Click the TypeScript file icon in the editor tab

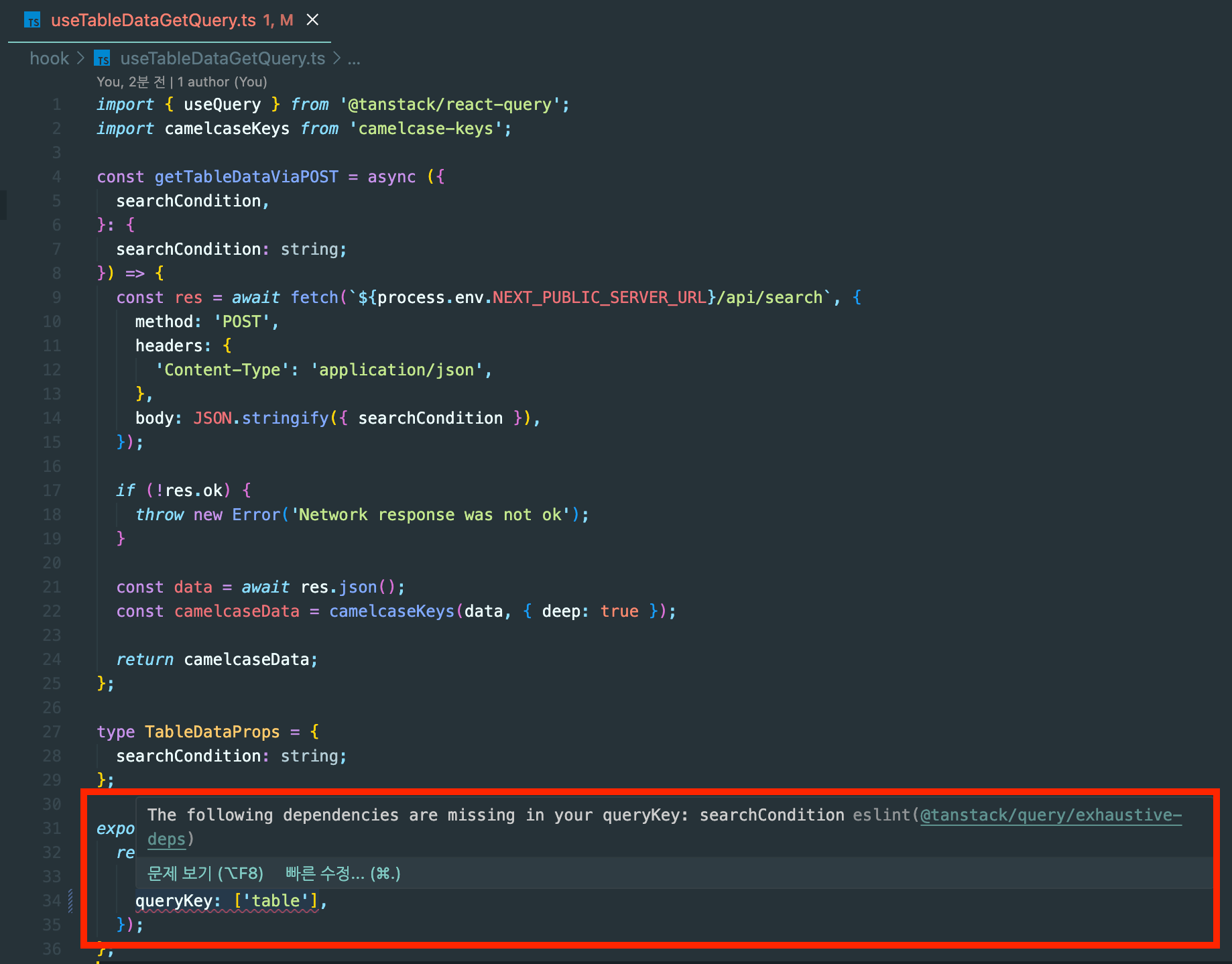coord(32,21)
